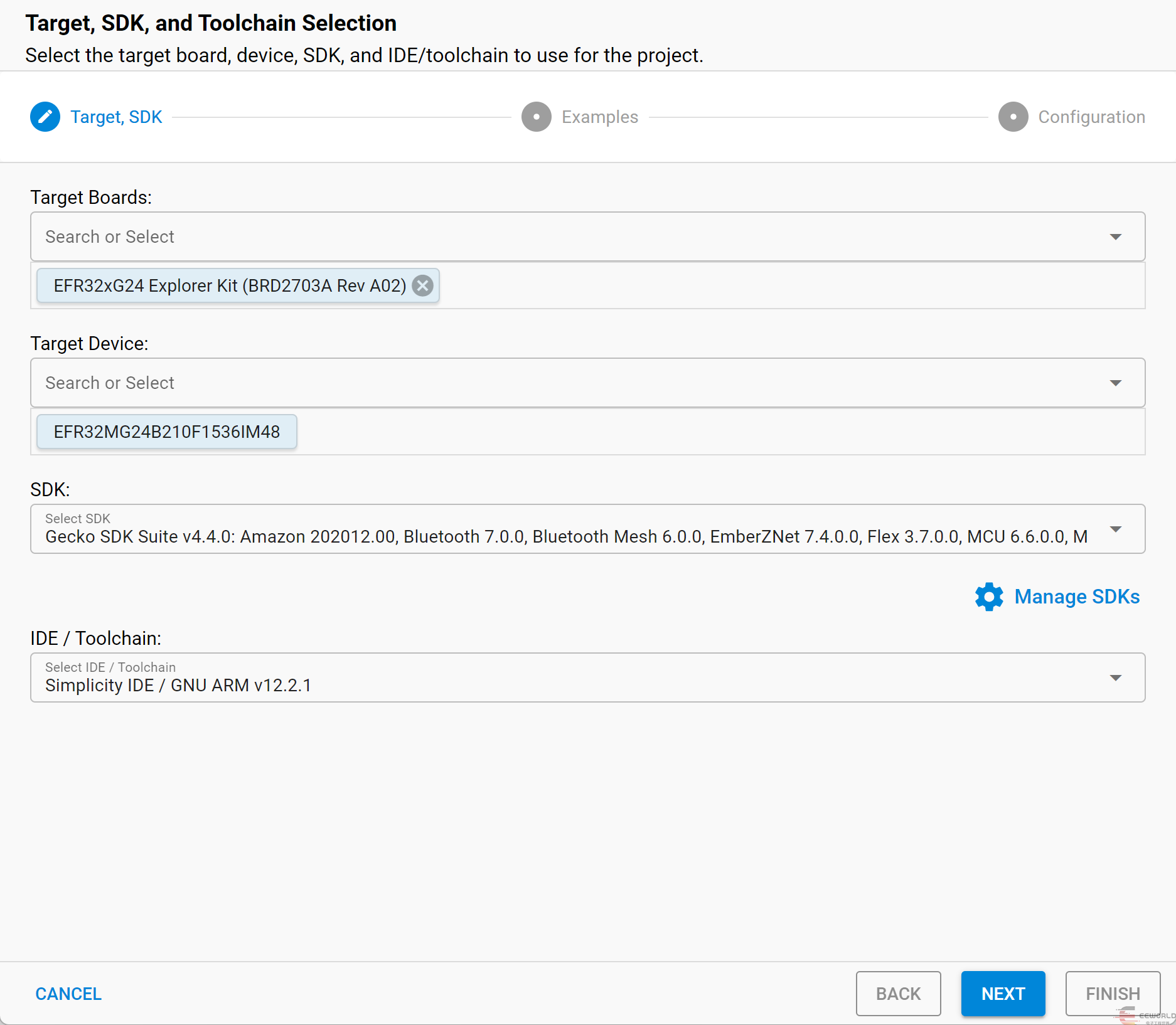Select the EFR32xG24 Explorer Kit board chip text
Viewport: 1176px width, 1025px height.
coord(230,285)
